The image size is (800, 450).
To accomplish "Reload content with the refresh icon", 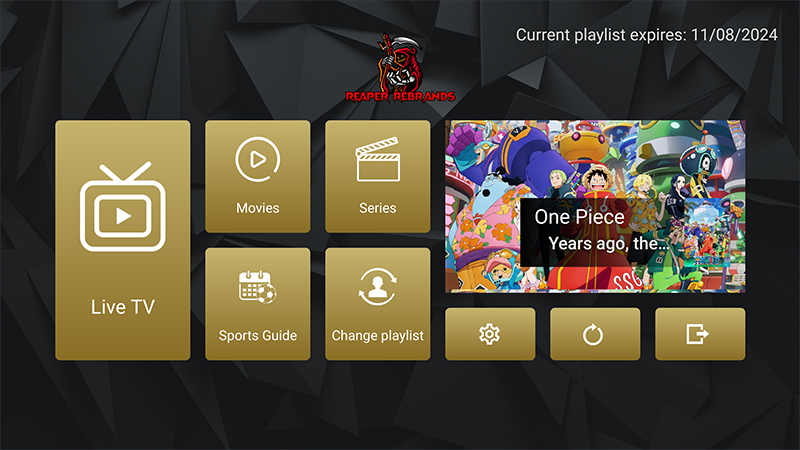I will [595, 334].
